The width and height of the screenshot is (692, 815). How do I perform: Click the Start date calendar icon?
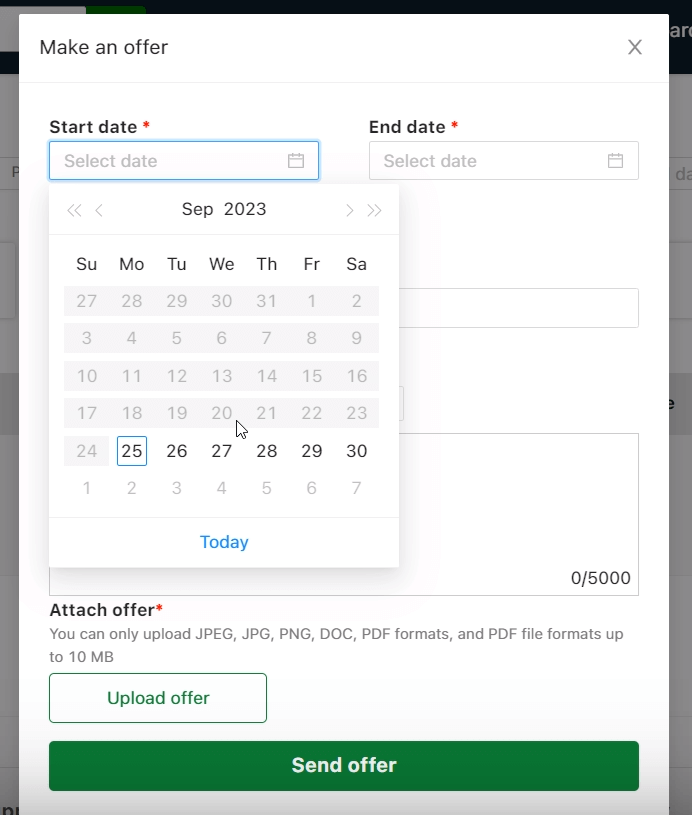pos(296,161)
